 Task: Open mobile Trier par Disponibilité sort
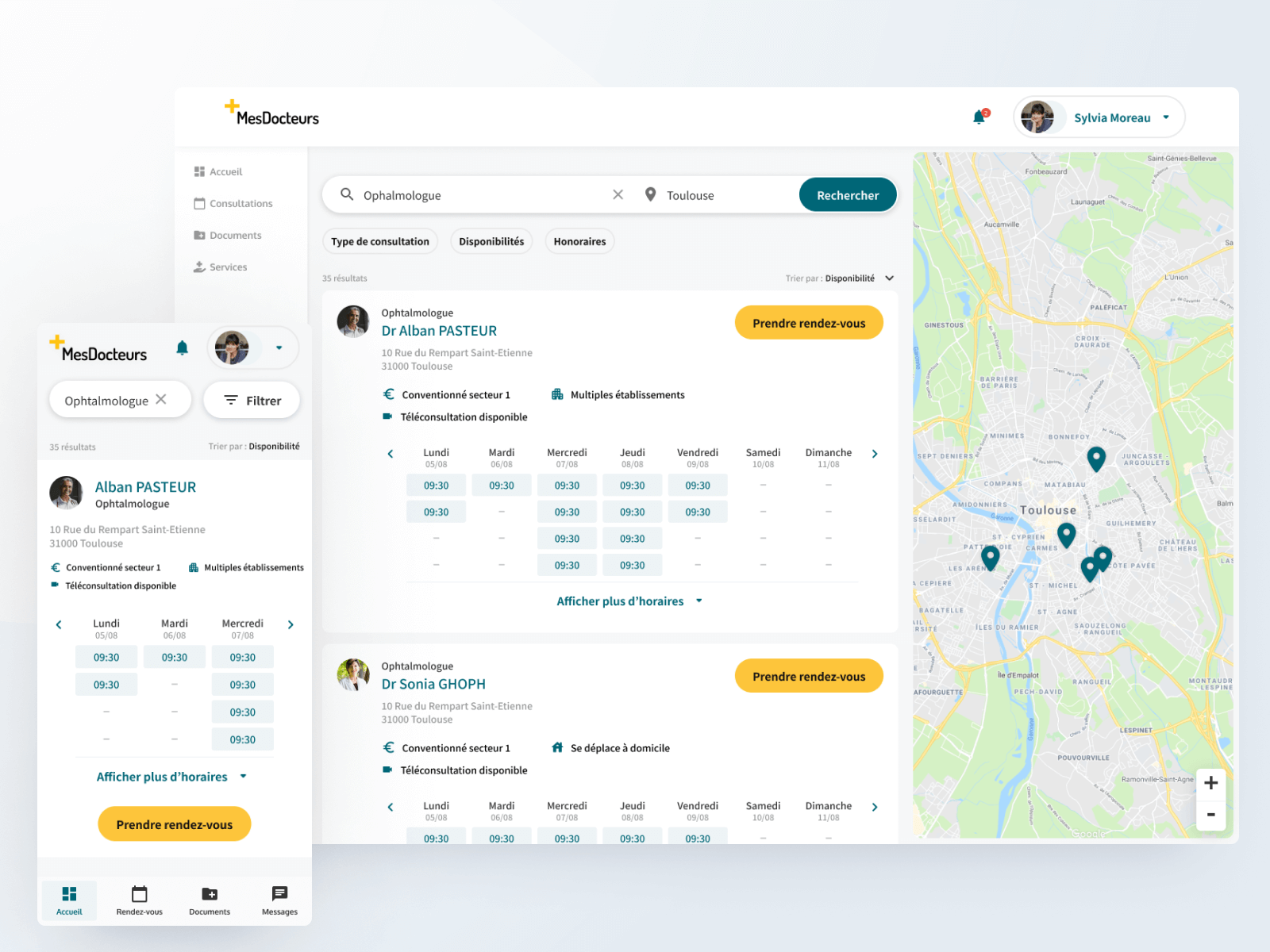click(254, 447)
